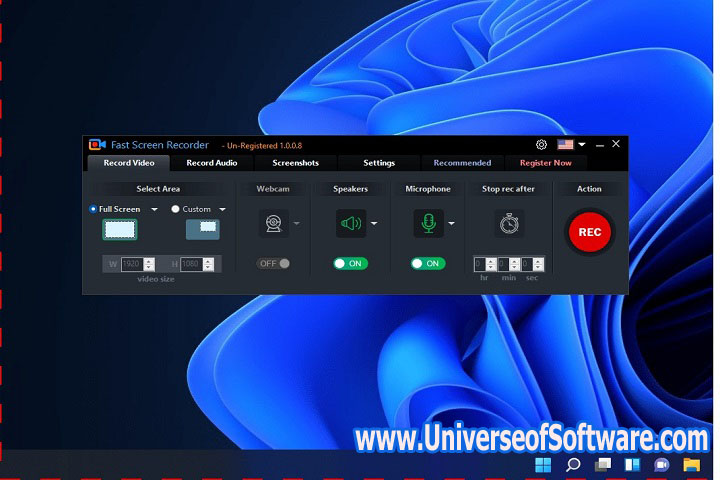
Task: Start recording with the red REC button
Action: point(590,232)
